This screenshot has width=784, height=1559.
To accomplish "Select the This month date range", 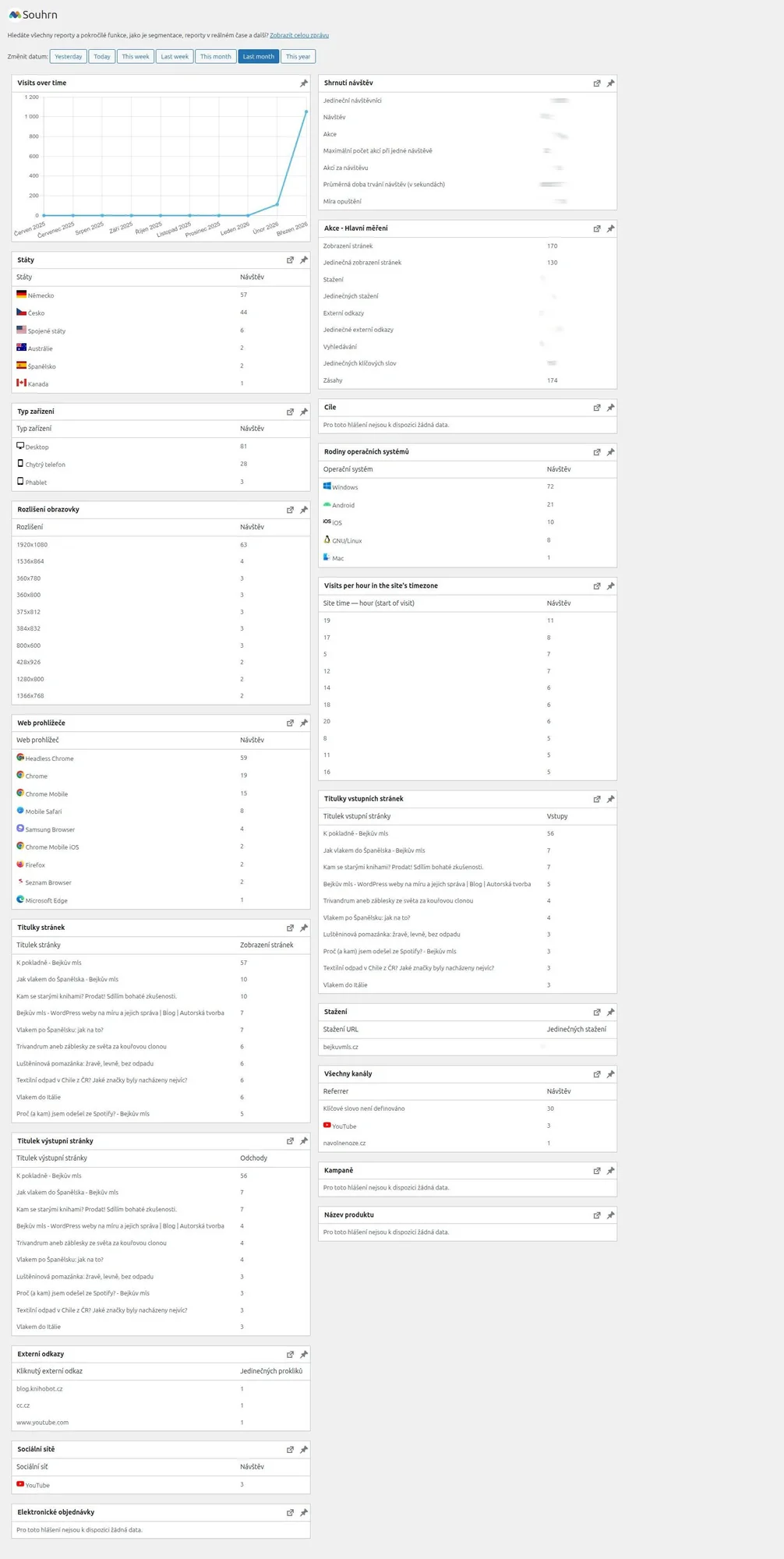I will tap(216, 56).
